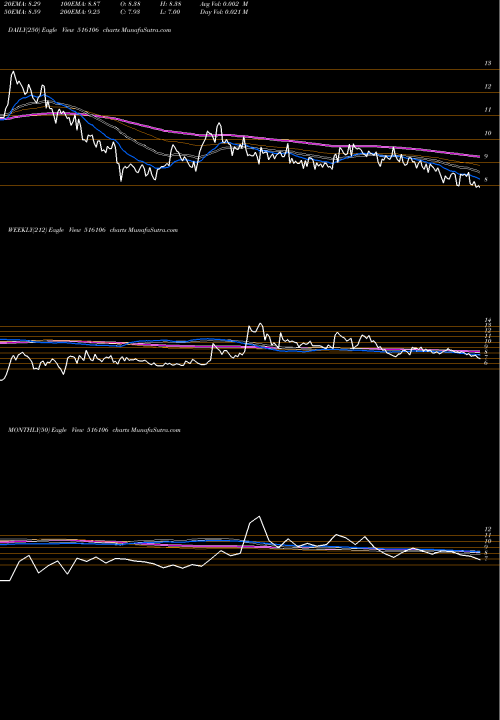Click axis label 13 on daily chart
Screen dimensions: 500x720
(x=488, y=63)
